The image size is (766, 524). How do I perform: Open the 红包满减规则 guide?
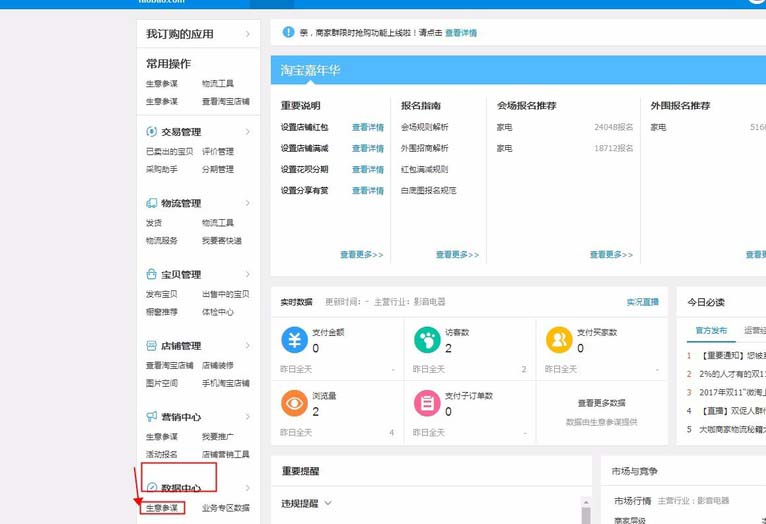pyautogui.click(x=425, y=169)
